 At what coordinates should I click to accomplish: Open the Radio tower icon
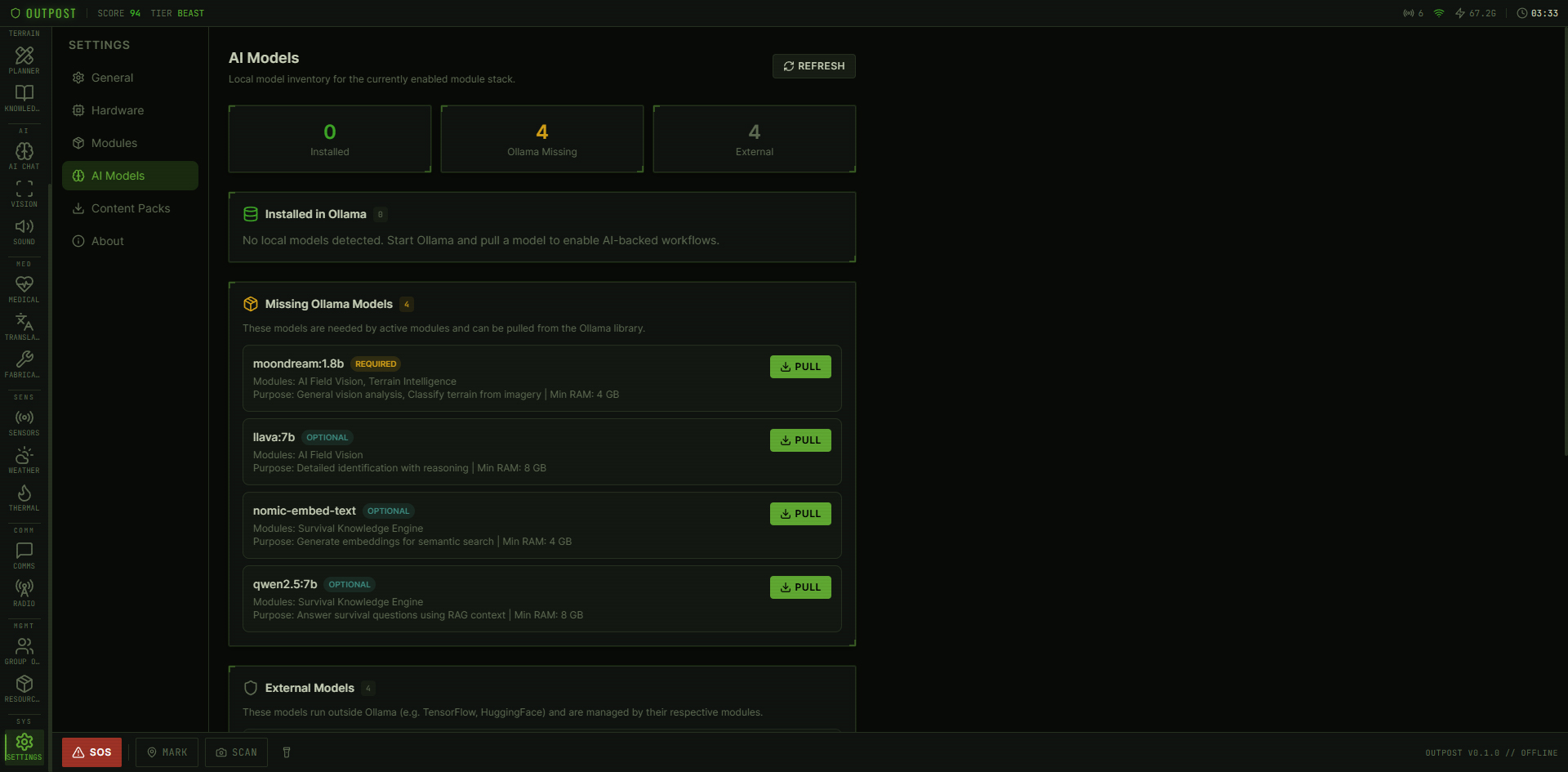tap(24, 592)
